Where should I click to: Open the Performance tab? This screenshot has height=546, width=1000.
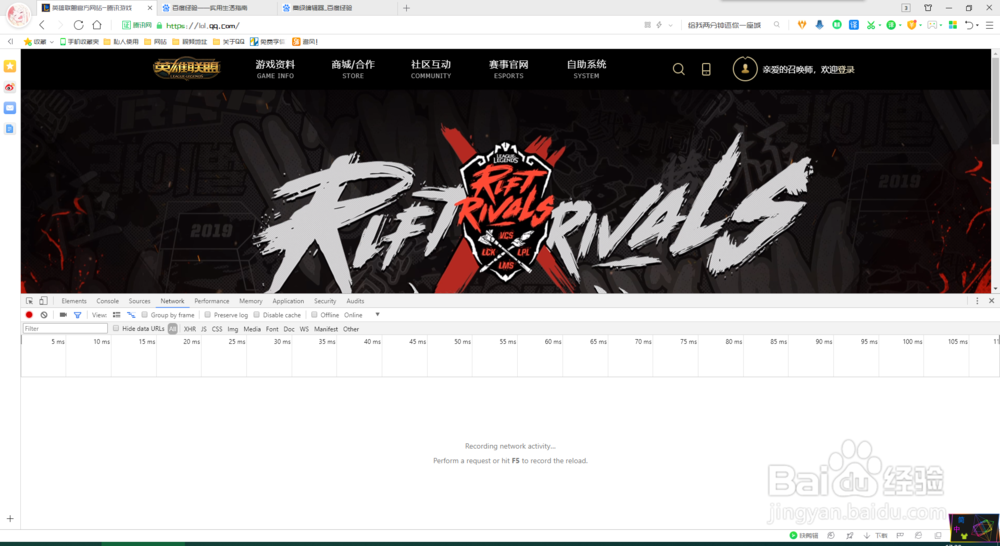tap(212, 301)
